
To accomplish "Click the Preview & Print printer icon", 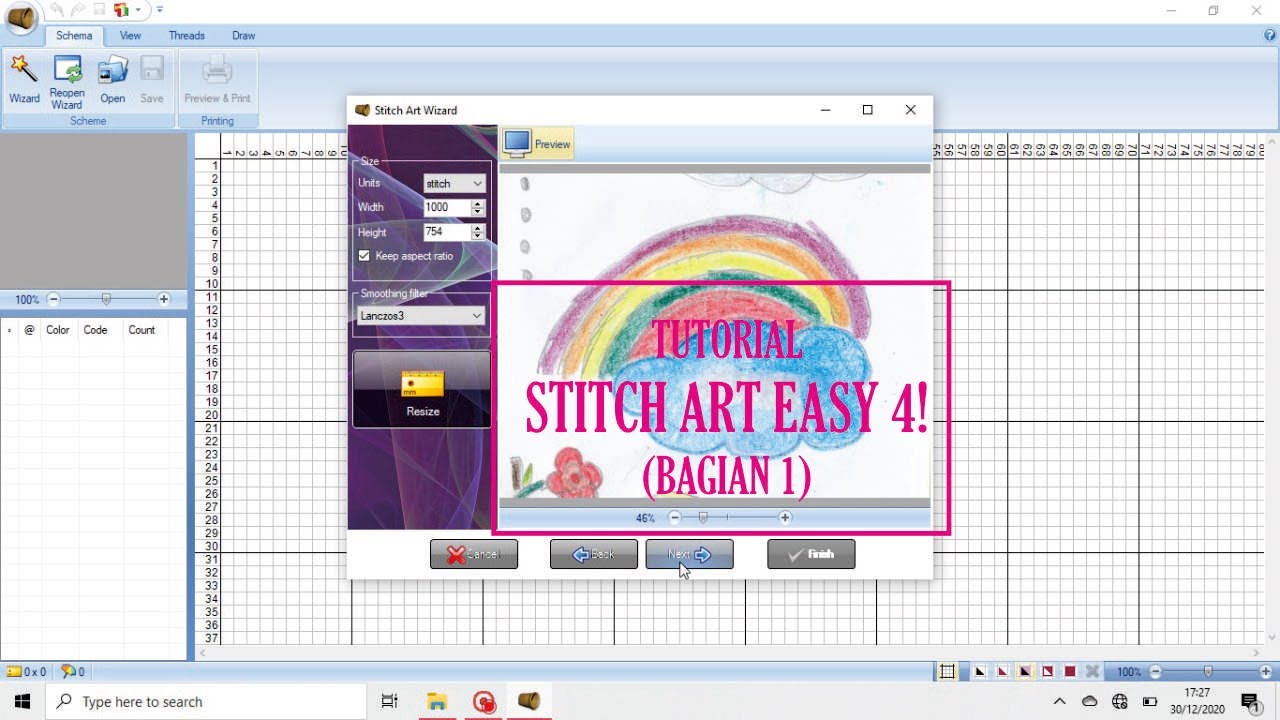I will tap(217, 70).
